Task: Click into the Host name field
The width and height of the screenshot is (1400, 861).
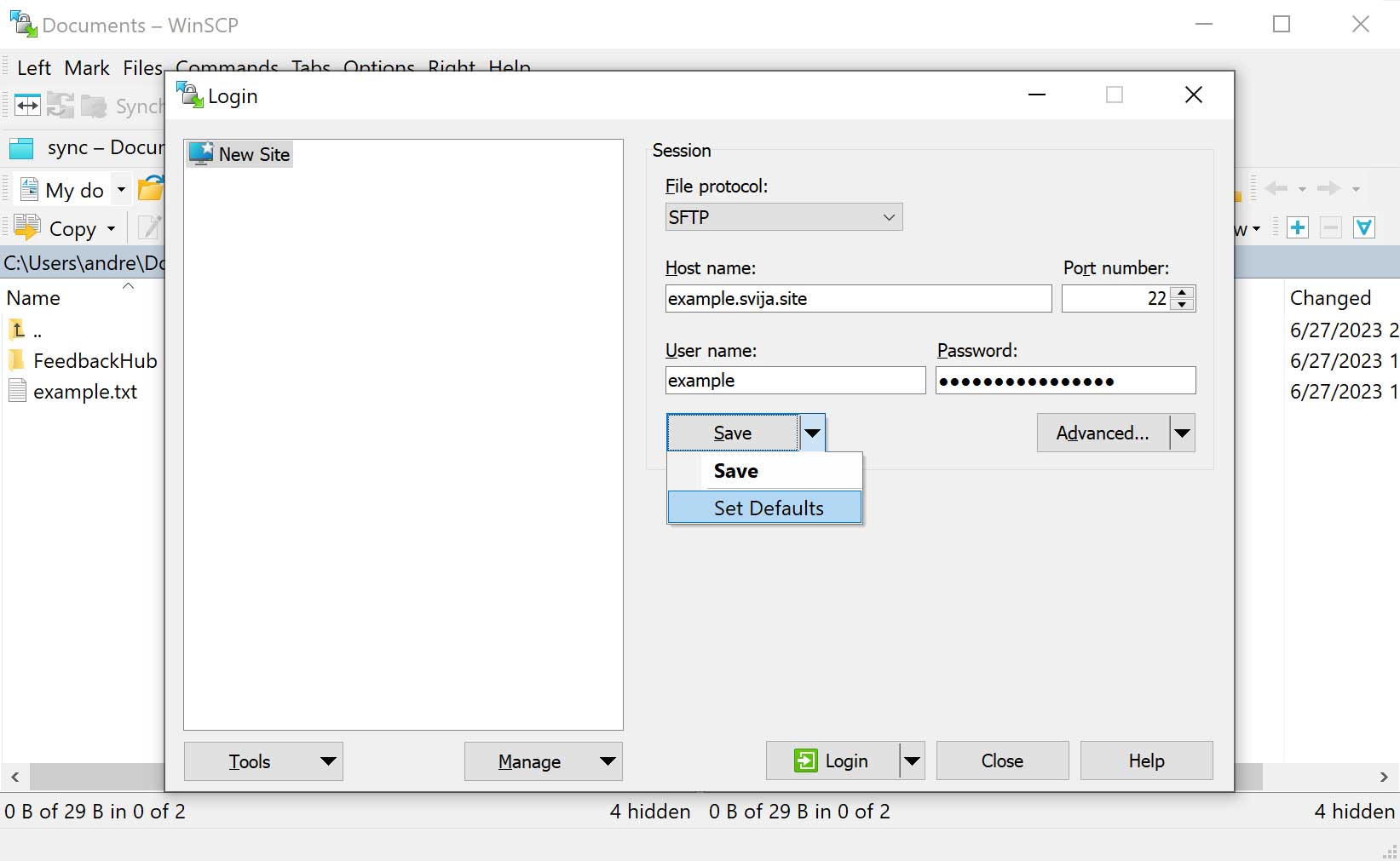Action: (857, 299)
